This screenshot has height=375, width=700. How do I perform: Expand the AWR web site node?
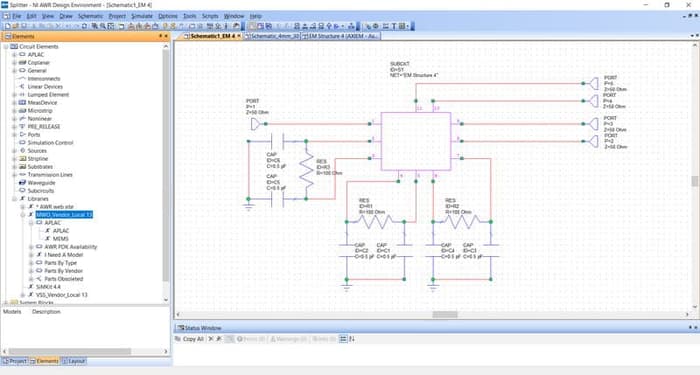[23, 207]
